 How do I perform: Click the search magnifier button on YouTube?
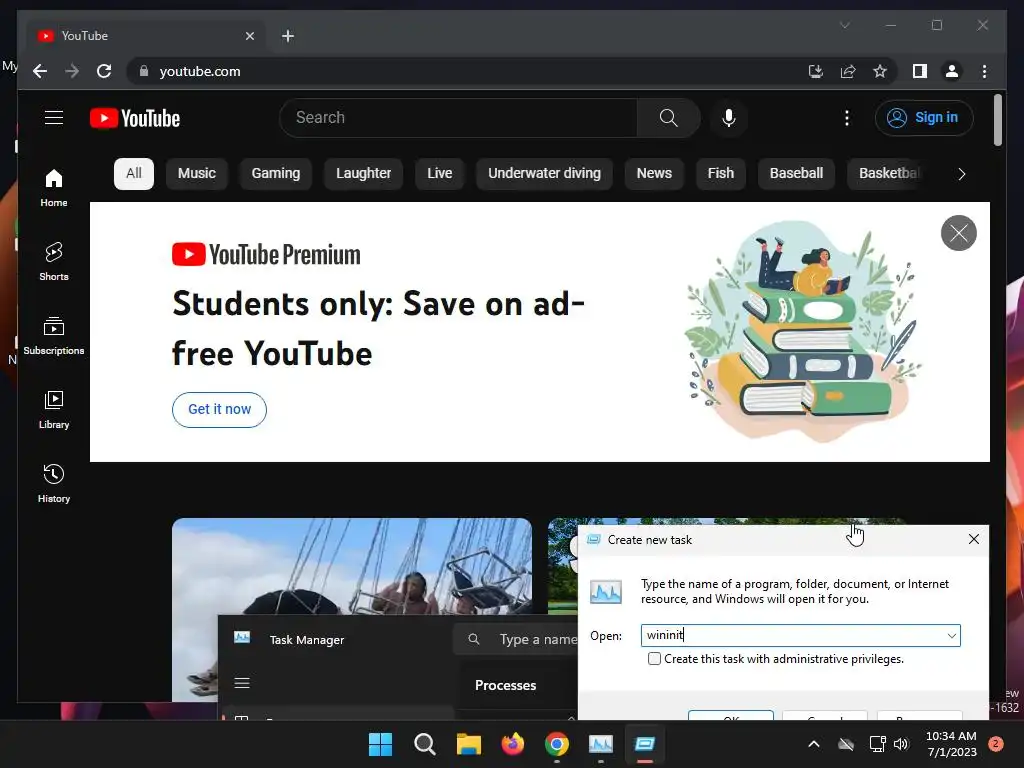pyautogui.click(x=668, y=118)
